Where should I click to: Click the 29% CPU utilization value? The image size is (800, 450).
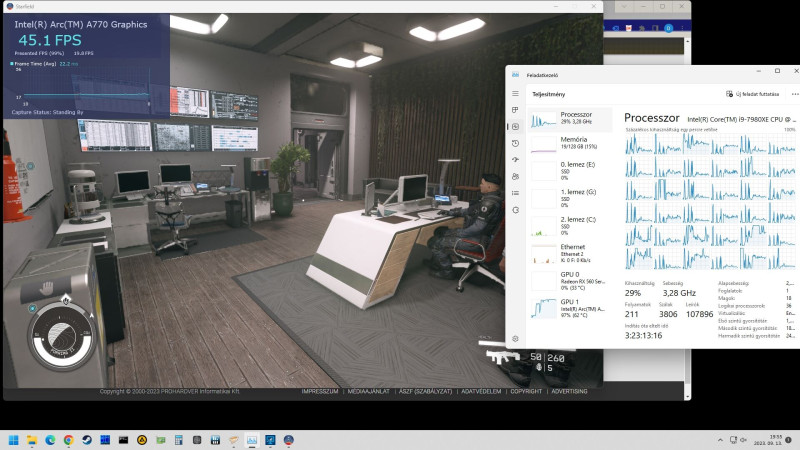633,293
